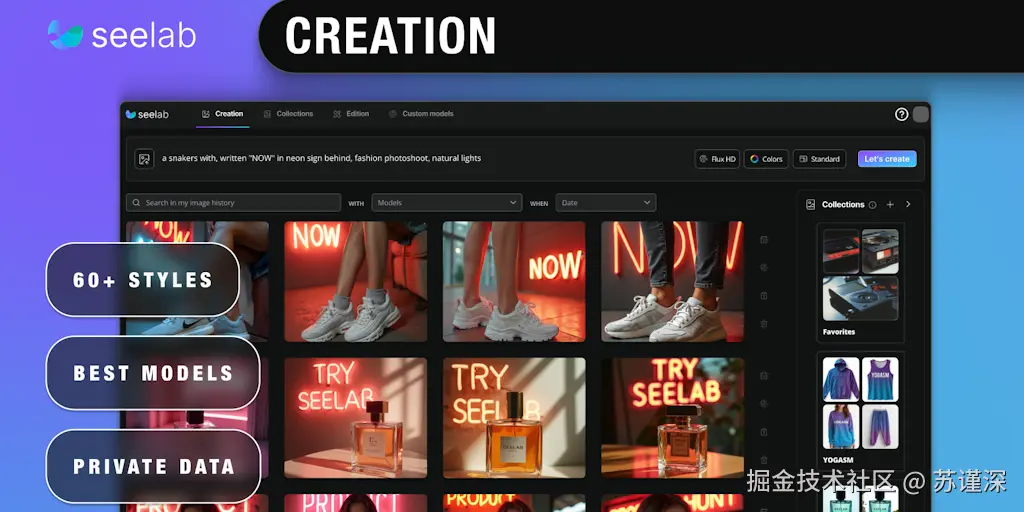1024x512 pixels.
Task: Click the prompt text field about snakers
Action: pos(321,158)
